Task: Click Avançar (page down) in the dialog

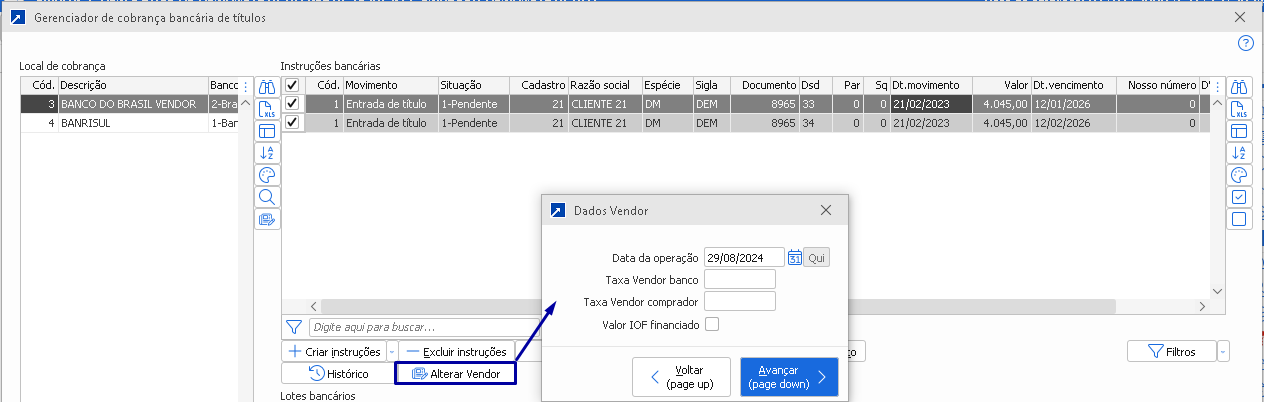Action: pyautogui.click(x=789, y=377)
